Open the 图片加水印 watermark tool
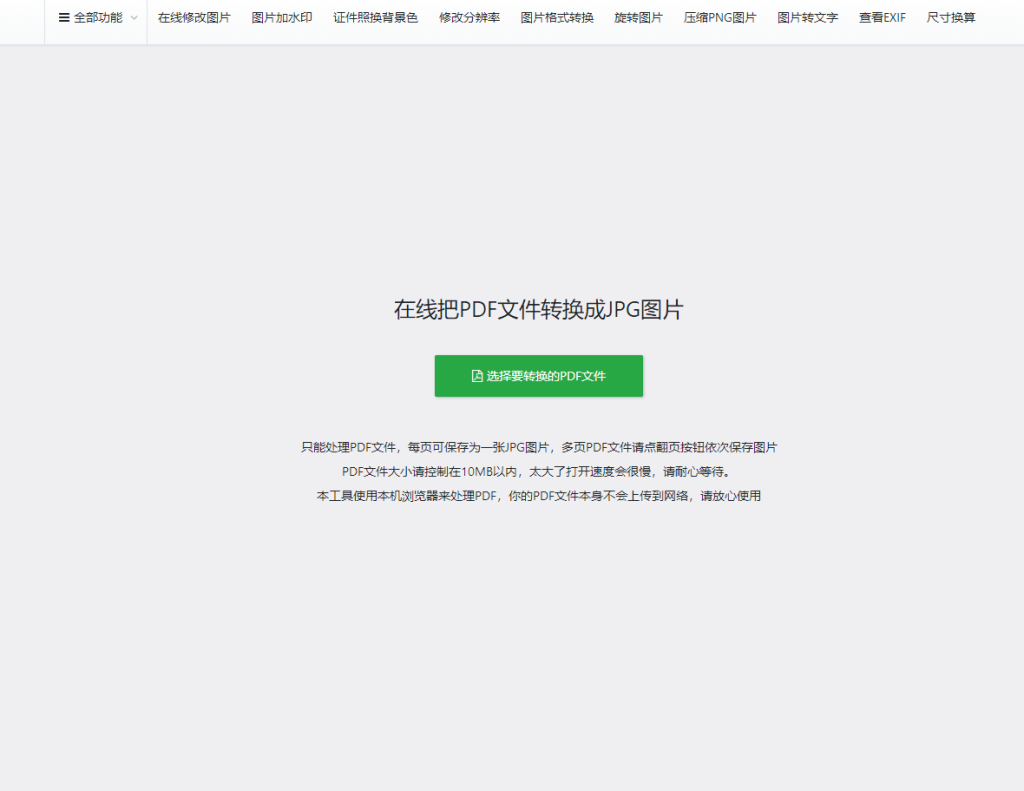 283,17
